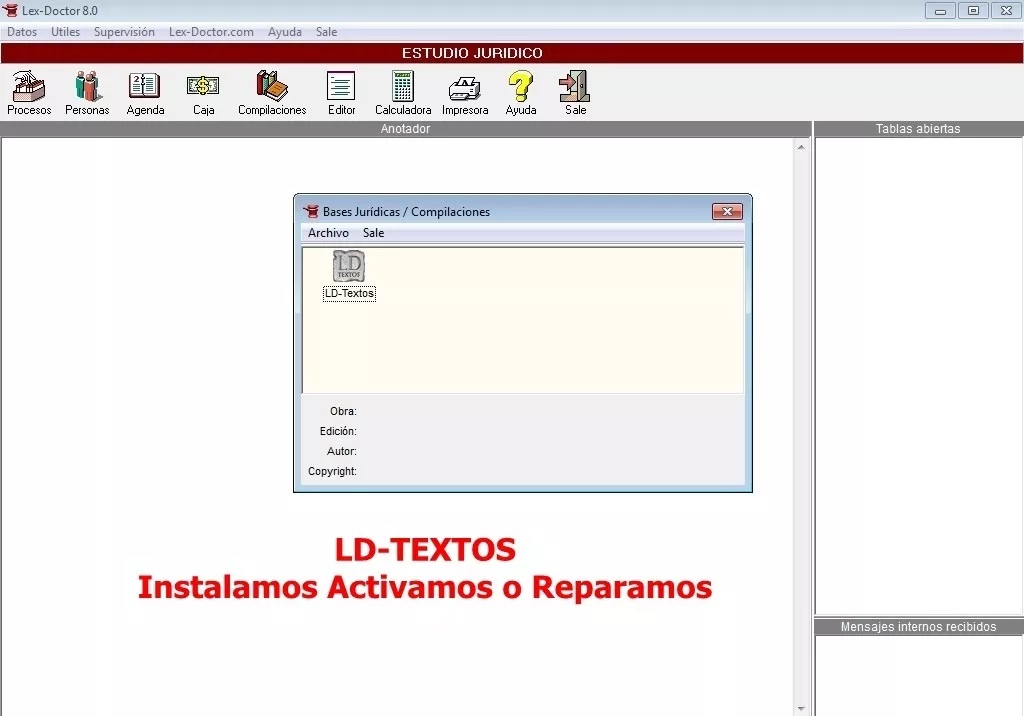The height and width of the screenshot is (716, 1024).
Task: Click the Tablas abiertas panel header
Action: click(x=918, y=129)
